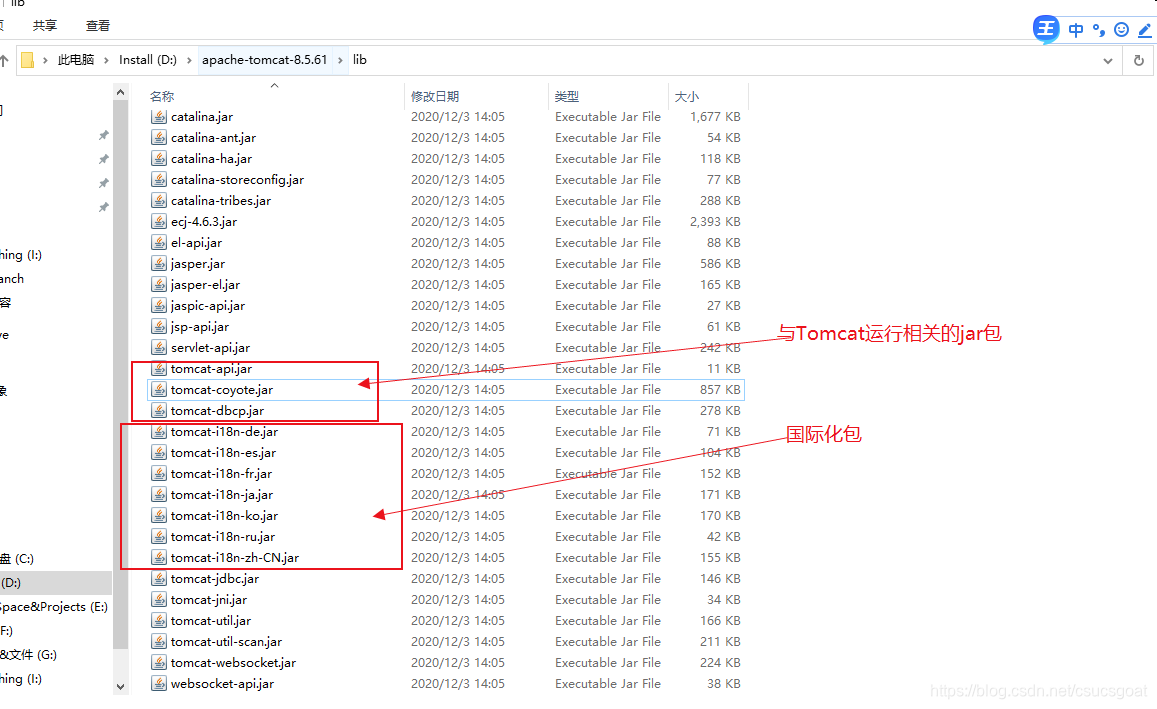
Task: Select the tomcat-jni.jar file name
Action: 209,600
